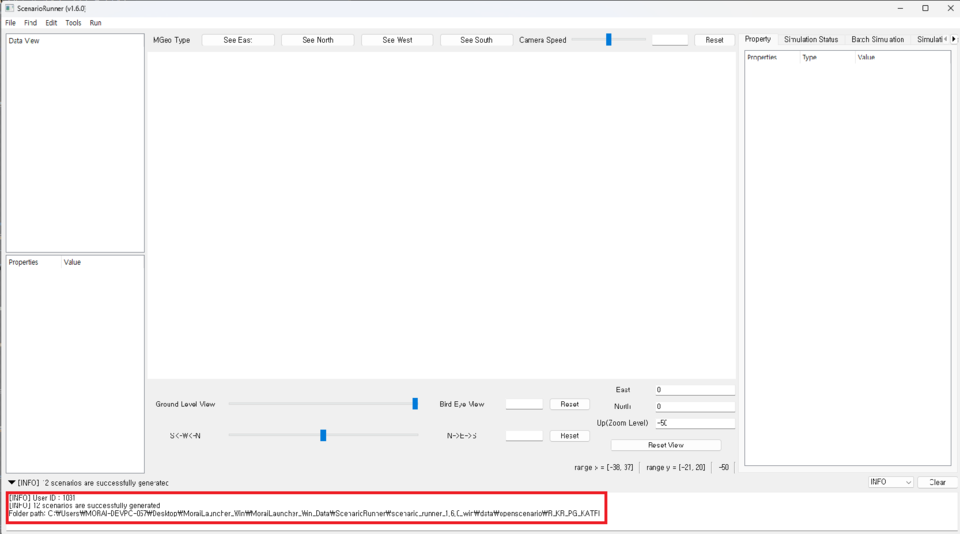Switch to the Simulation Status tab
960x534 pixels.
(811, 39)
